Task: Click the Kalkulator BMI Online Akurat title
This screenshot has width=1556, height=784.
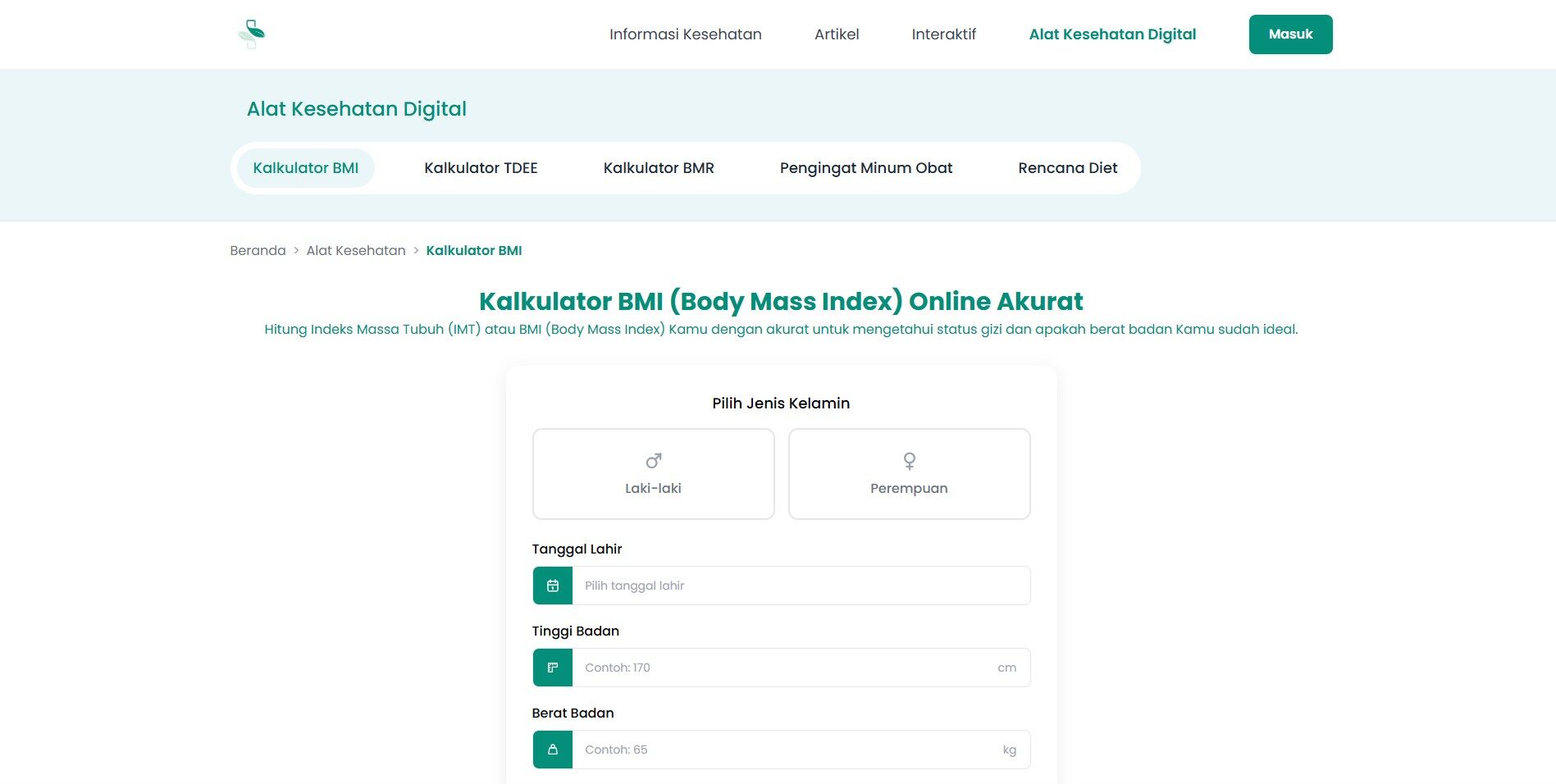Action: [x=781, y=301]
